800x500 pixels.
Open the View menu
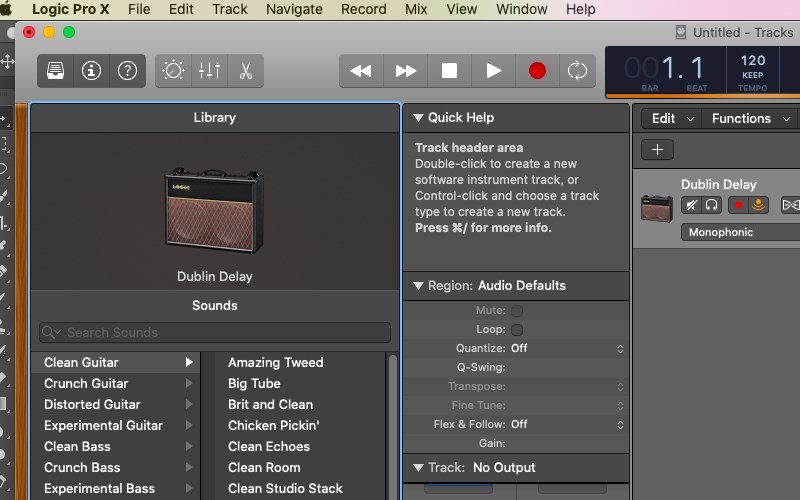point(462,9)
